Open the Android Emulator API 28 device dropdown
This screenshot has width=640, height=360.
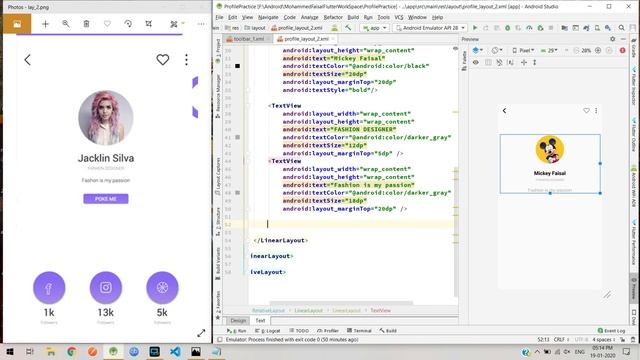(430, 28)
